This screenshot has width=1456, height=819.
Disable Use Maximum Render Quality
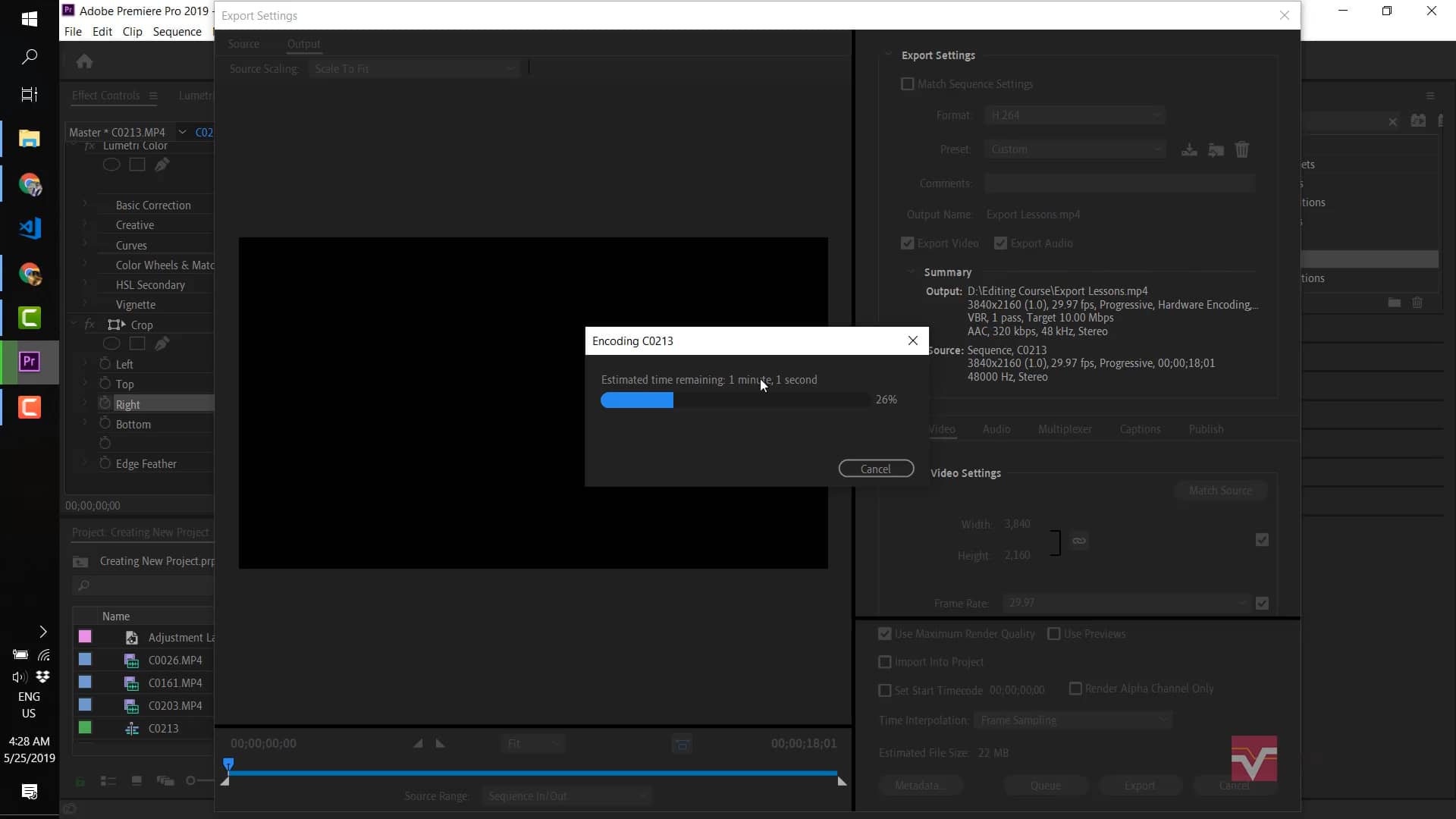tap(885, 634)
